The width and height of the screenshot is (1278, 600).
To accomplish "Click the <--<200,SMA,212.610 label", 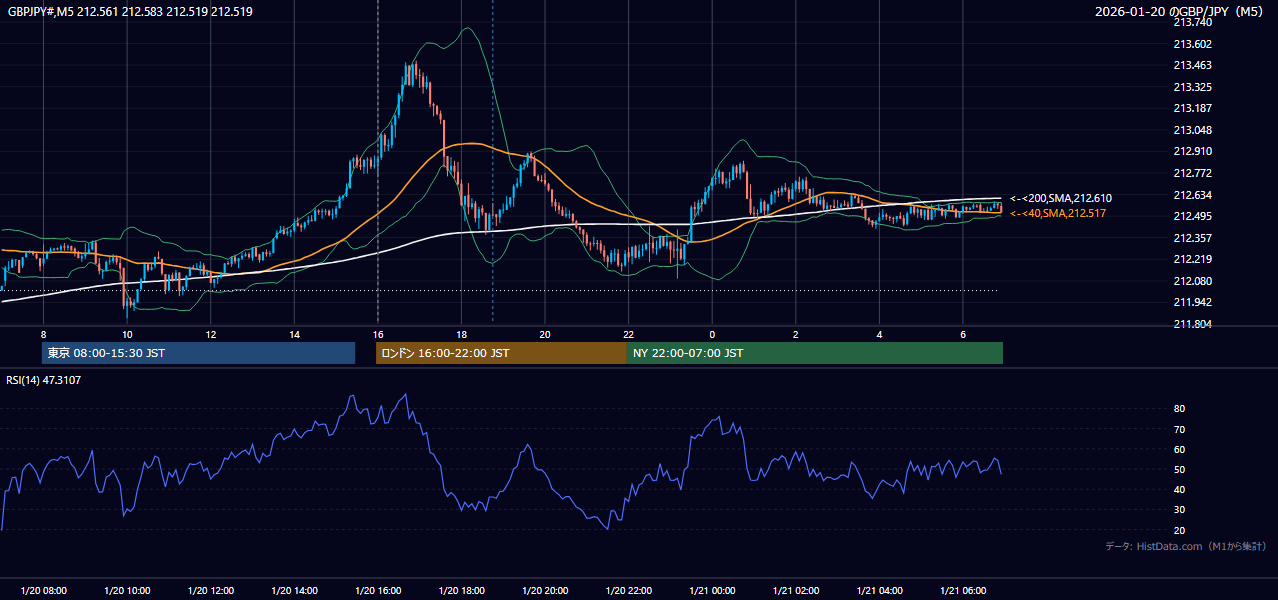I will (1061, 199).
